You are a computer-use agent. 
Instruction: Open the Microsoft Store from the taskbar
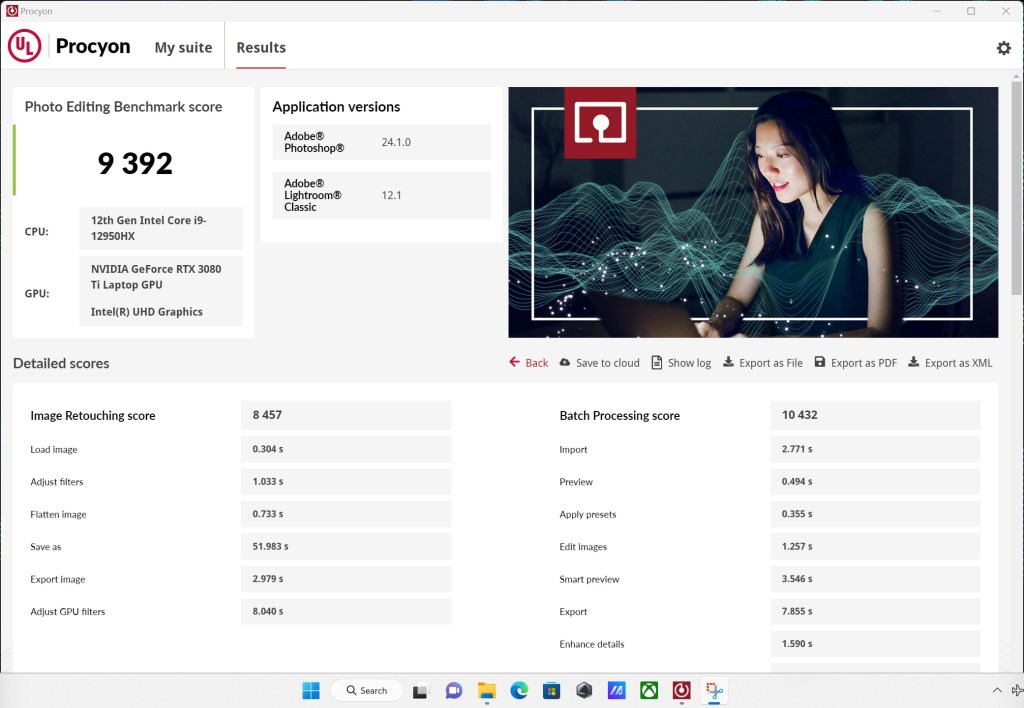point(551,690)
